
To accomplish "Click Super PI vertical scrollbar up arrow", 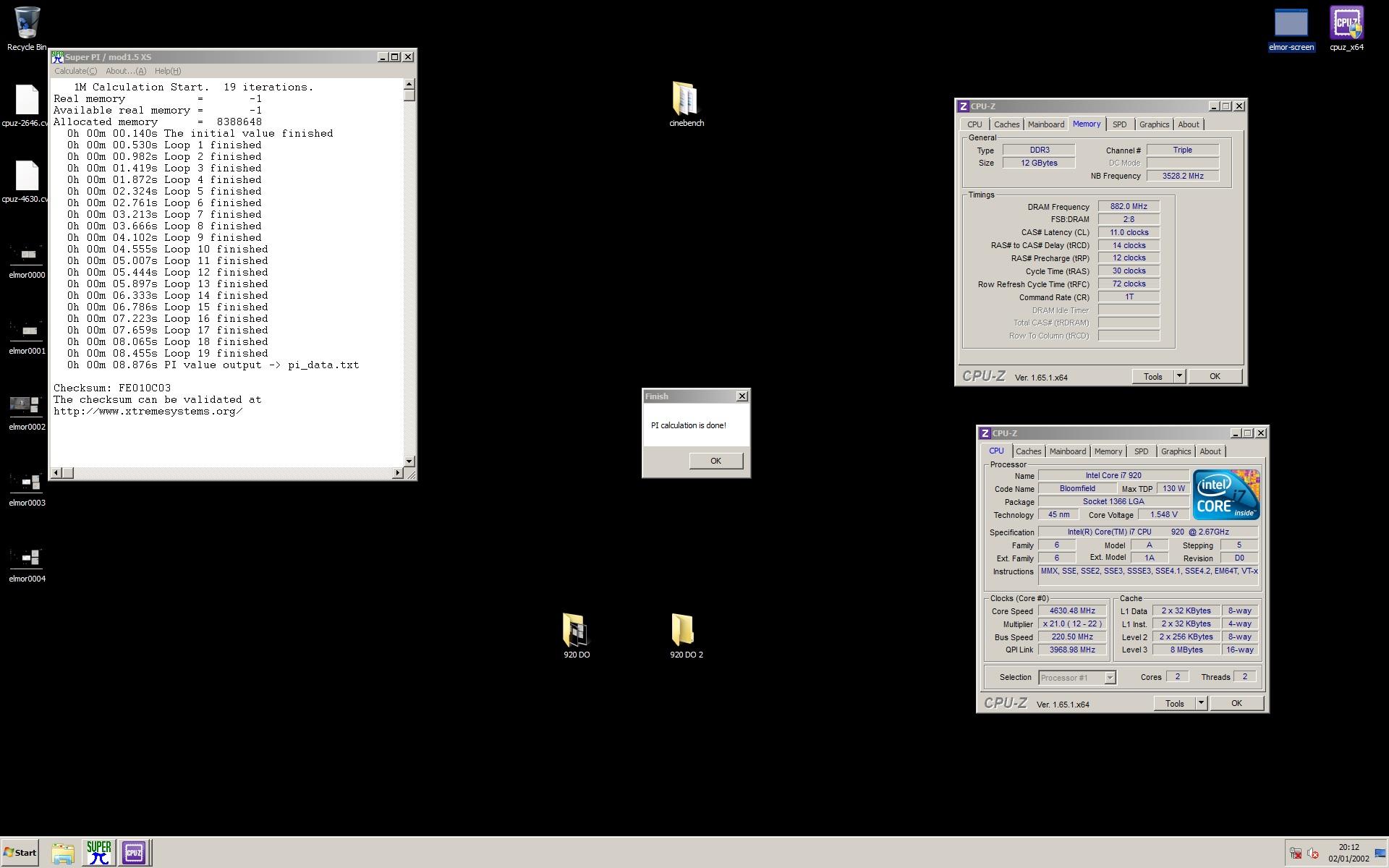I will tap(409, 85).
